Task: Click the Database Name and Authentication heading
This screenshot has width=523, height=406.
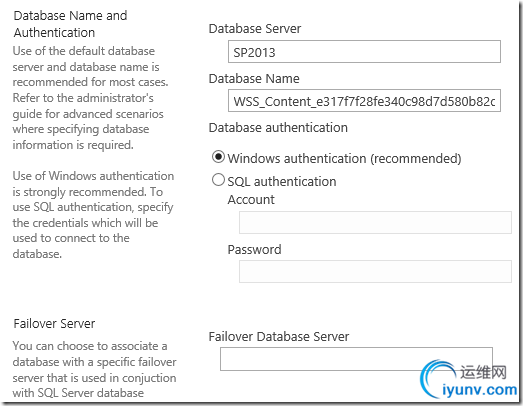Action: (70, 24)
